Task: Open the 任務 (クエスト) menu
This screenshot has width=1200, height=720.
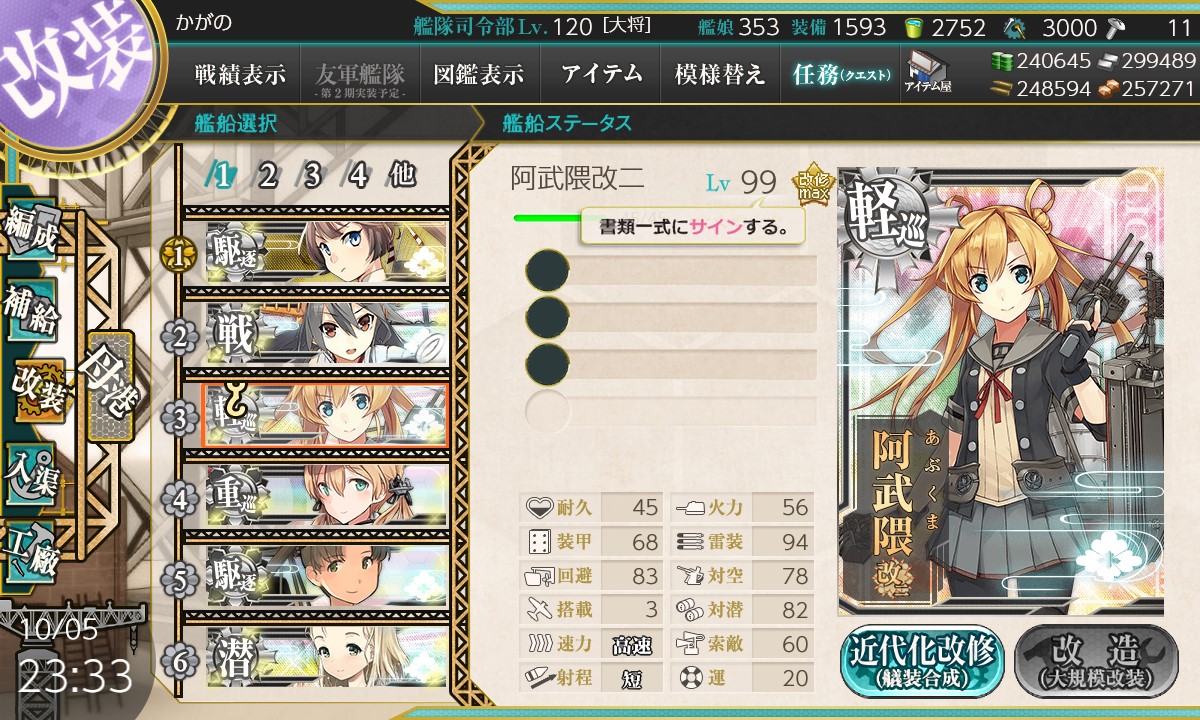Action: (x=840, y=74)
